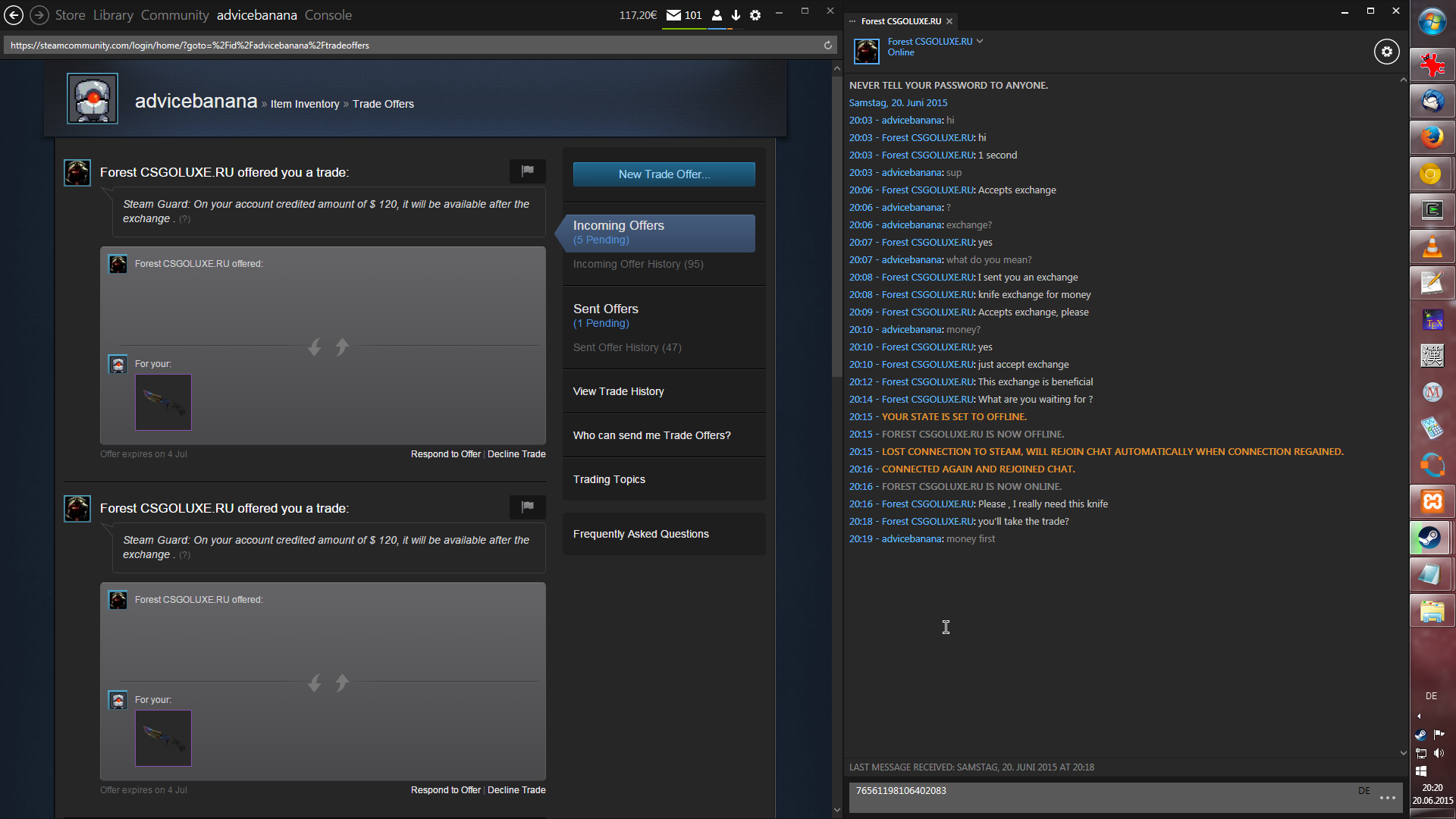The image size is (1456, 819).
Task: Click Steam icon in Windows taskbar
Action: 1431,538
